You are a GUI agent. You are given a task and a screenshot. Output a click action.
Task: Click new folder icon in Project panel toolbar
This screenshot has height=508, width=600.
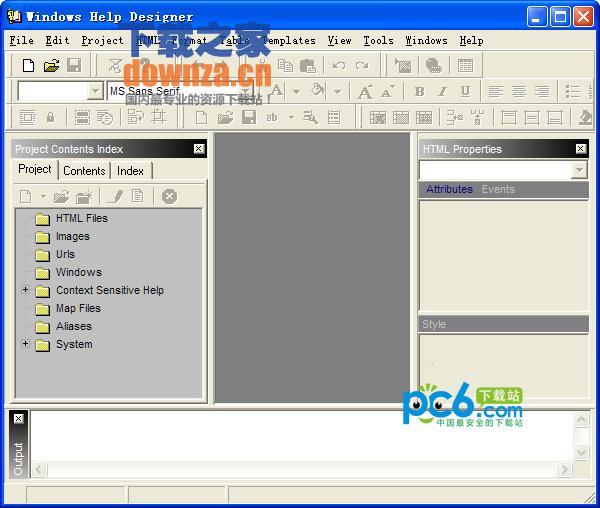[84, 197]
